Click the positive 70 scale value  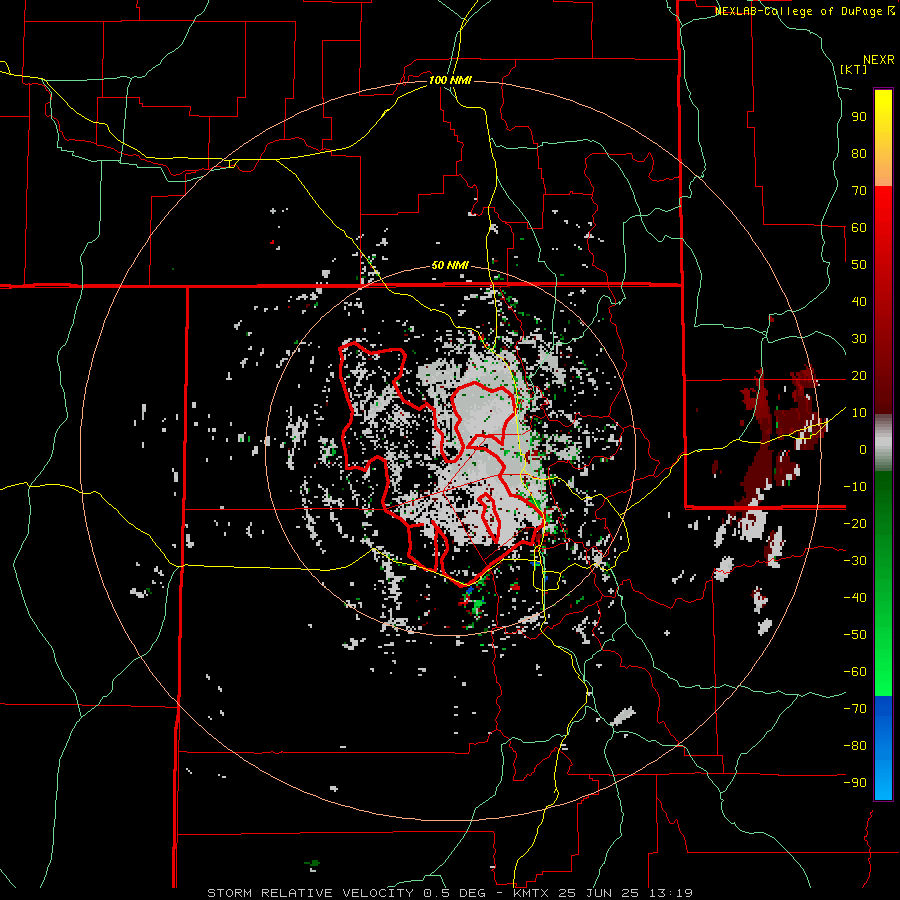859,191
